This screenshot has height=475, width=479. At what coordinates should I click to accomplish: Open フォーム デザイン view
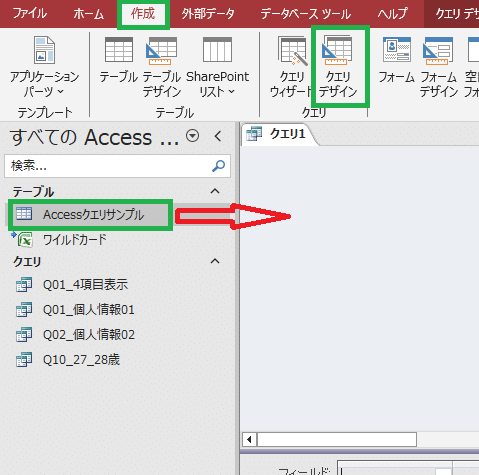pyautogui.click(x=438, y=67)
